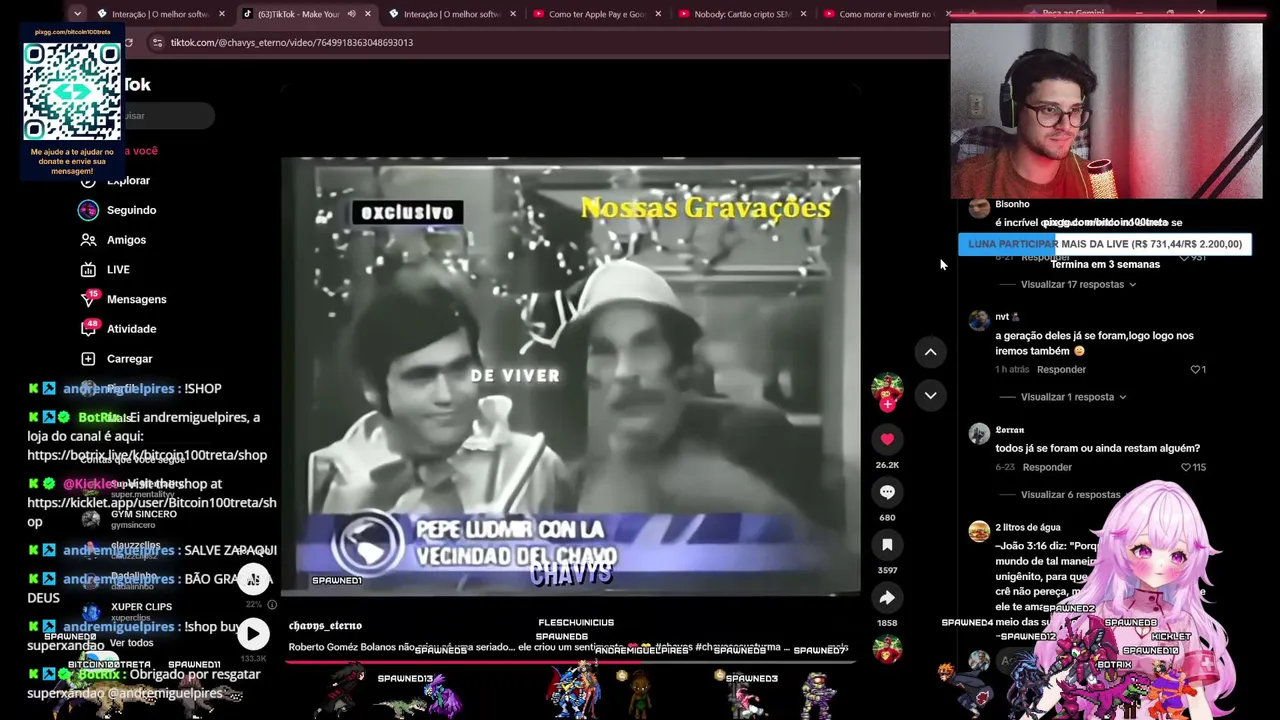1280x720 pixels.
Task: Open commenter Bisonho's username
Action: [1012, 204]
